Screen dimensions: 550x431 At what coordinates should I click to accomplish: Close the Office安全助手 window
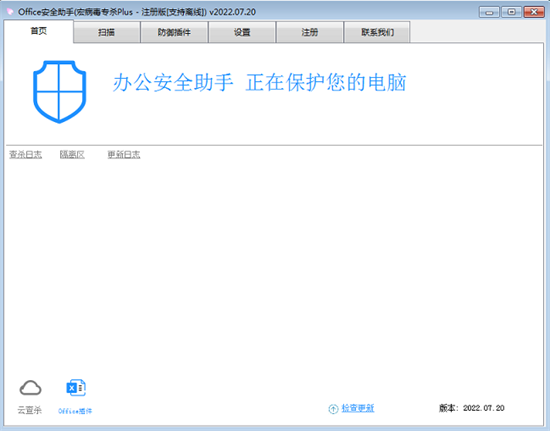pyautogui.click(x=534, y=12)
